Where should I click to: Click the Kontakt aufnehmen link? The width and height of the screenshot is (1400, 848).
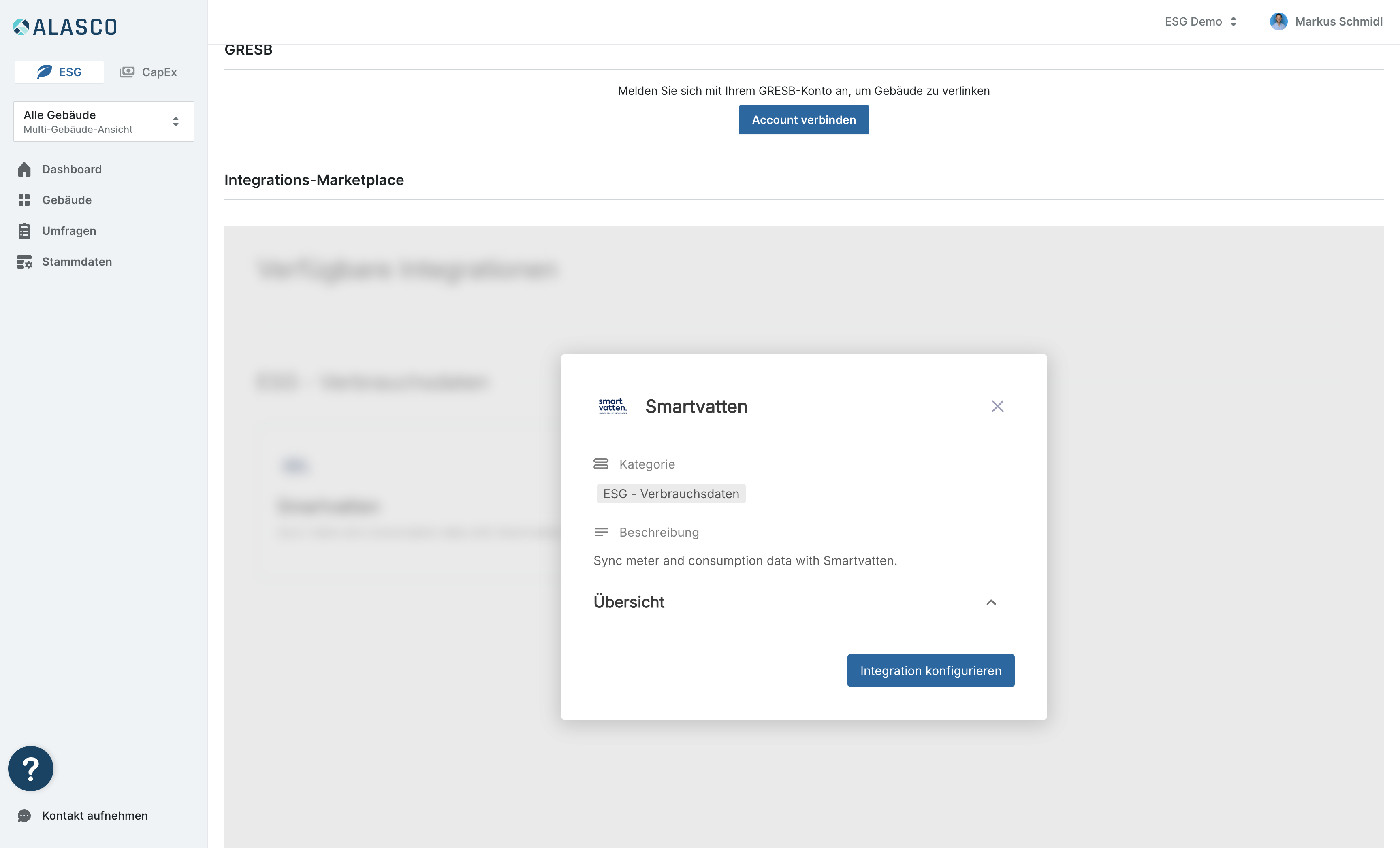95,816
